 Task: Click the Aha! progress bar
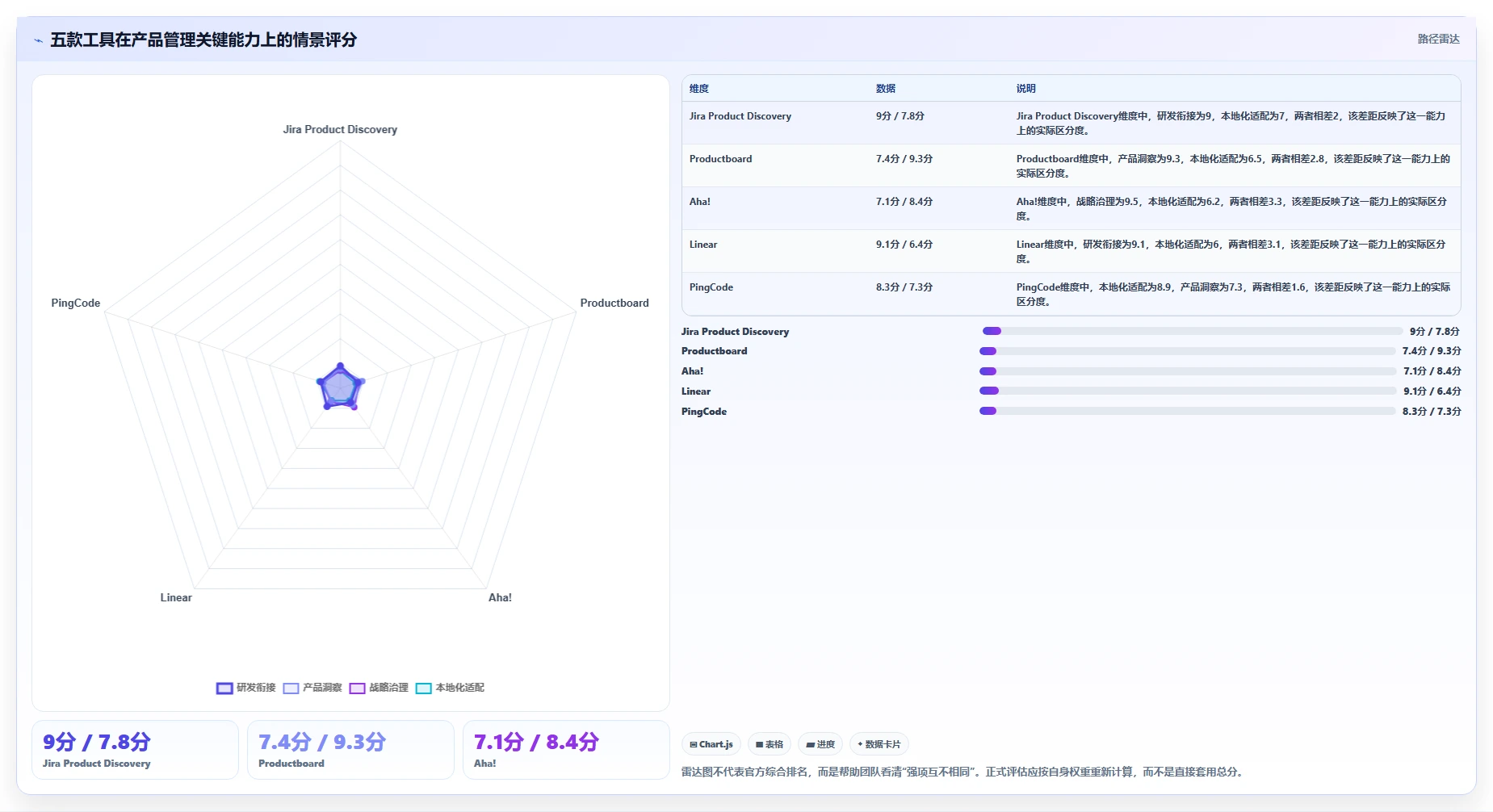1187,371
